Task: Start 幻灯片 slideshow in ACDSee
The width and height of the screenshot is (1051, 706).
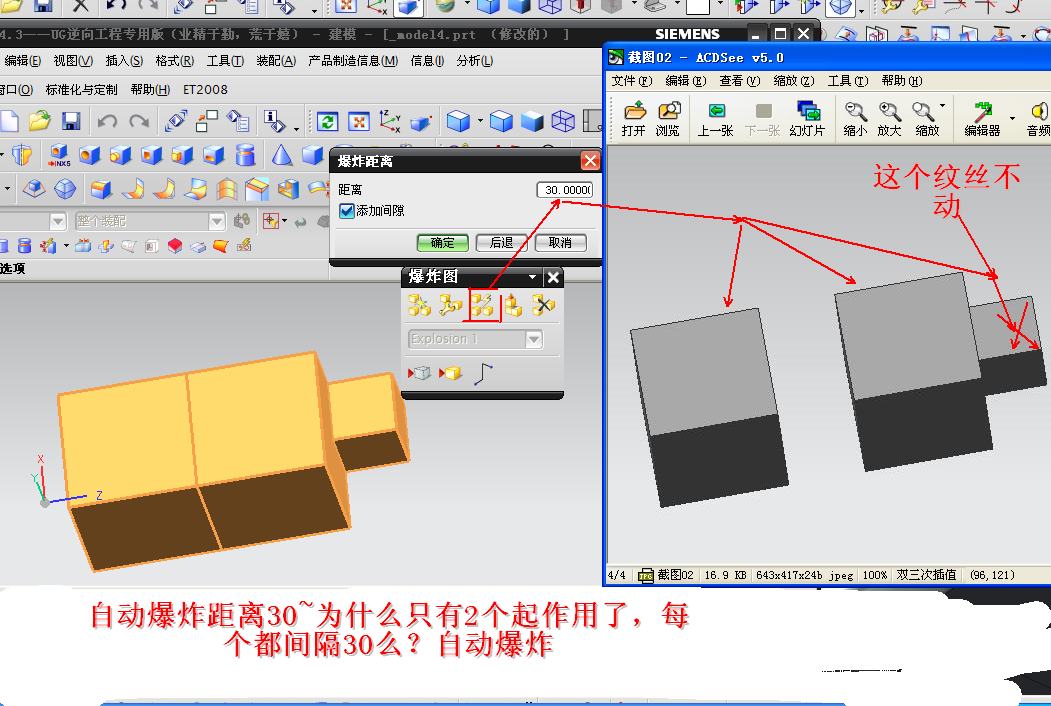Action: [807, 119]
